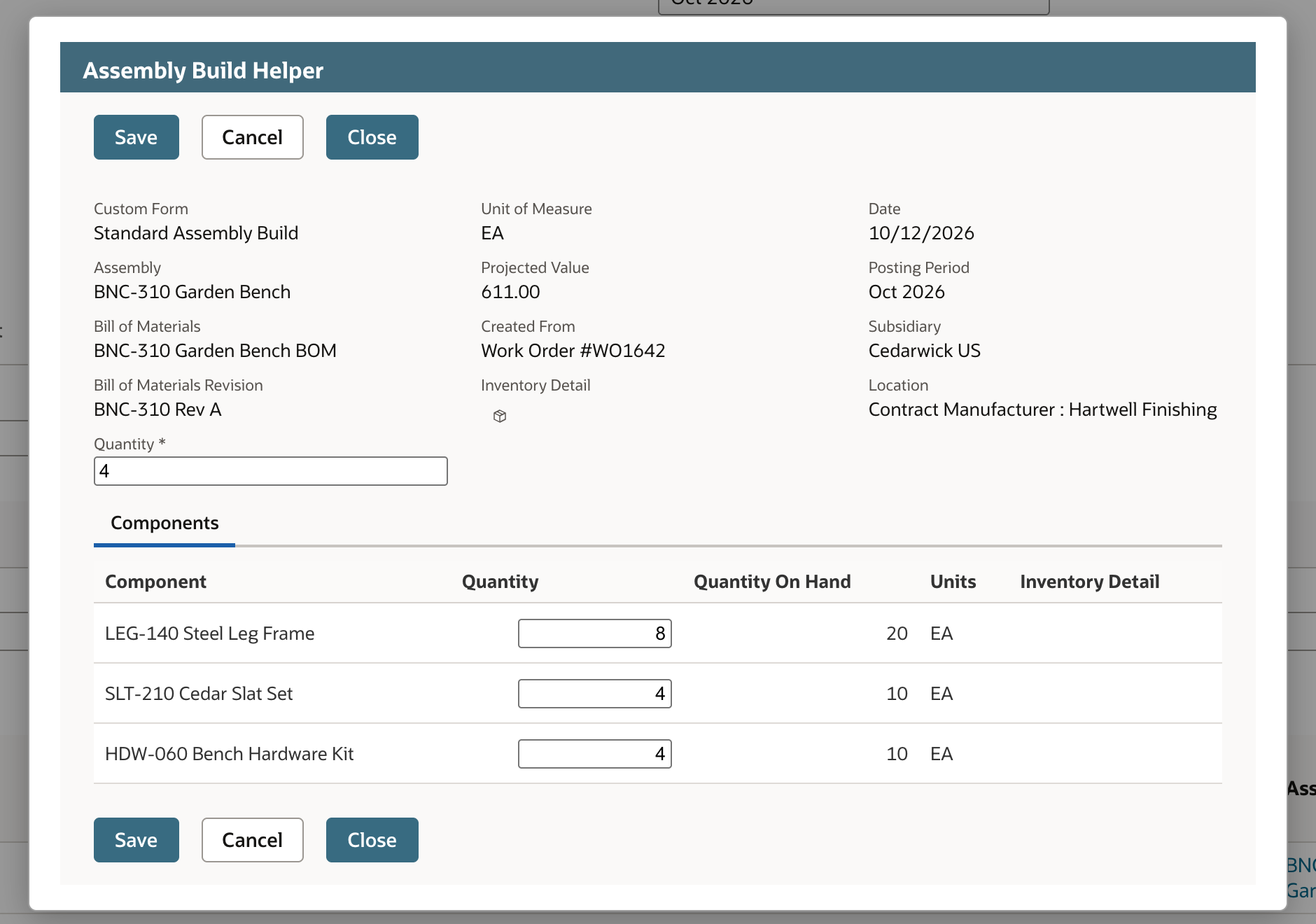Click the 'Cedarwick US' subsidiary value

click(925, 351)
